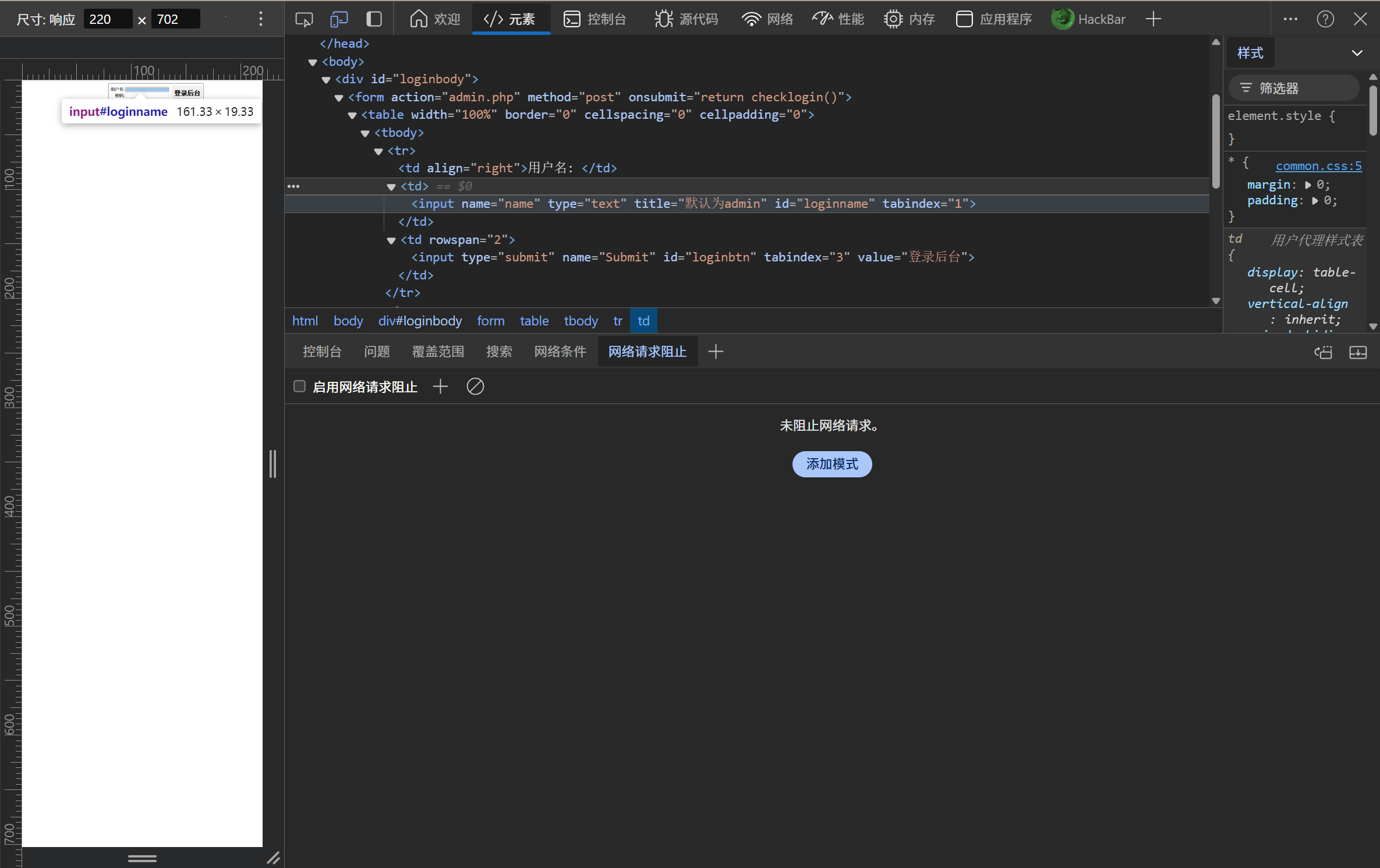Open the common.css:5 source link
This screenshot has height=868, width=1380.
(1318, 166)
